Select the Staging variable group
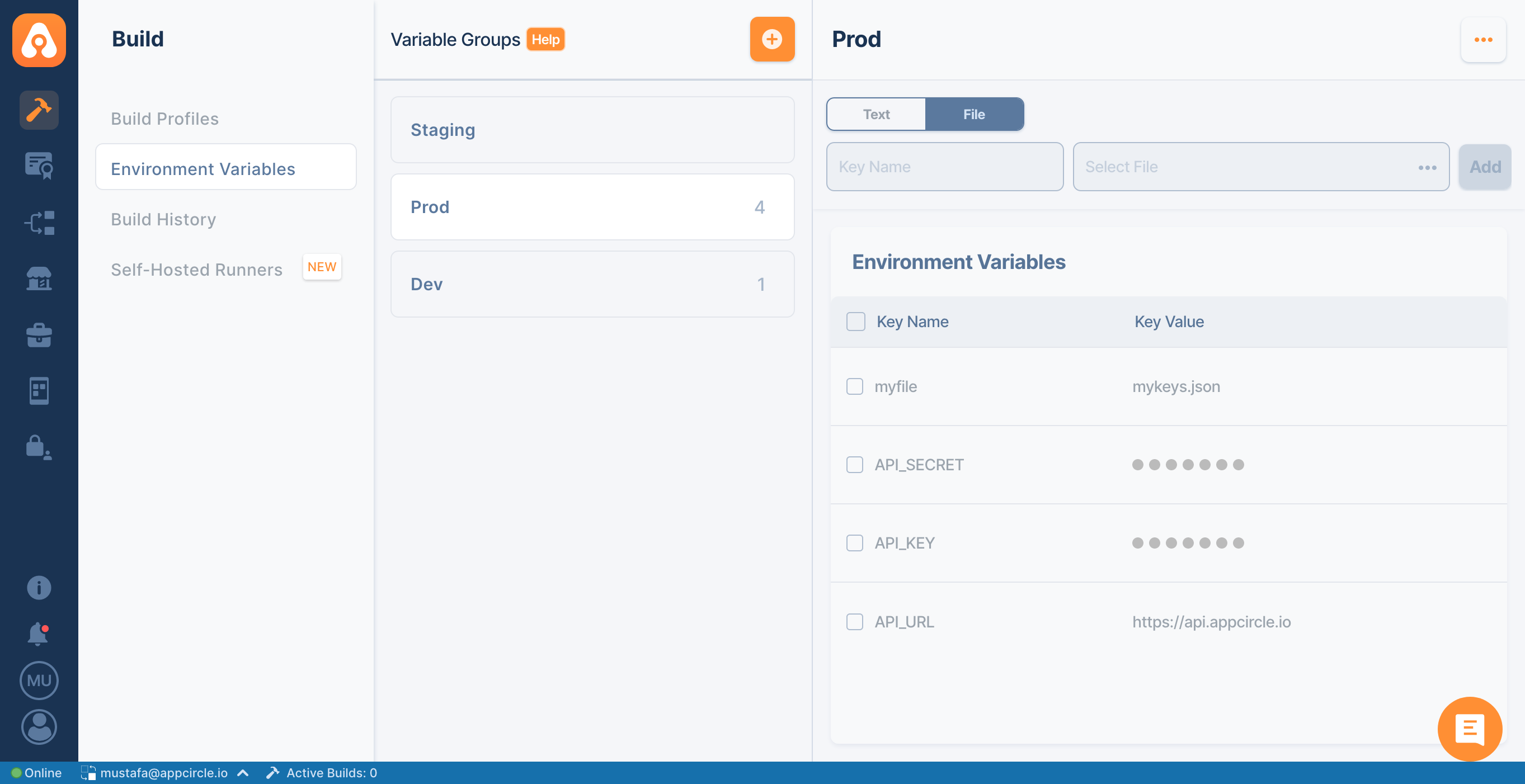Viewport: 1525px width, 784px height. (592, 130)
